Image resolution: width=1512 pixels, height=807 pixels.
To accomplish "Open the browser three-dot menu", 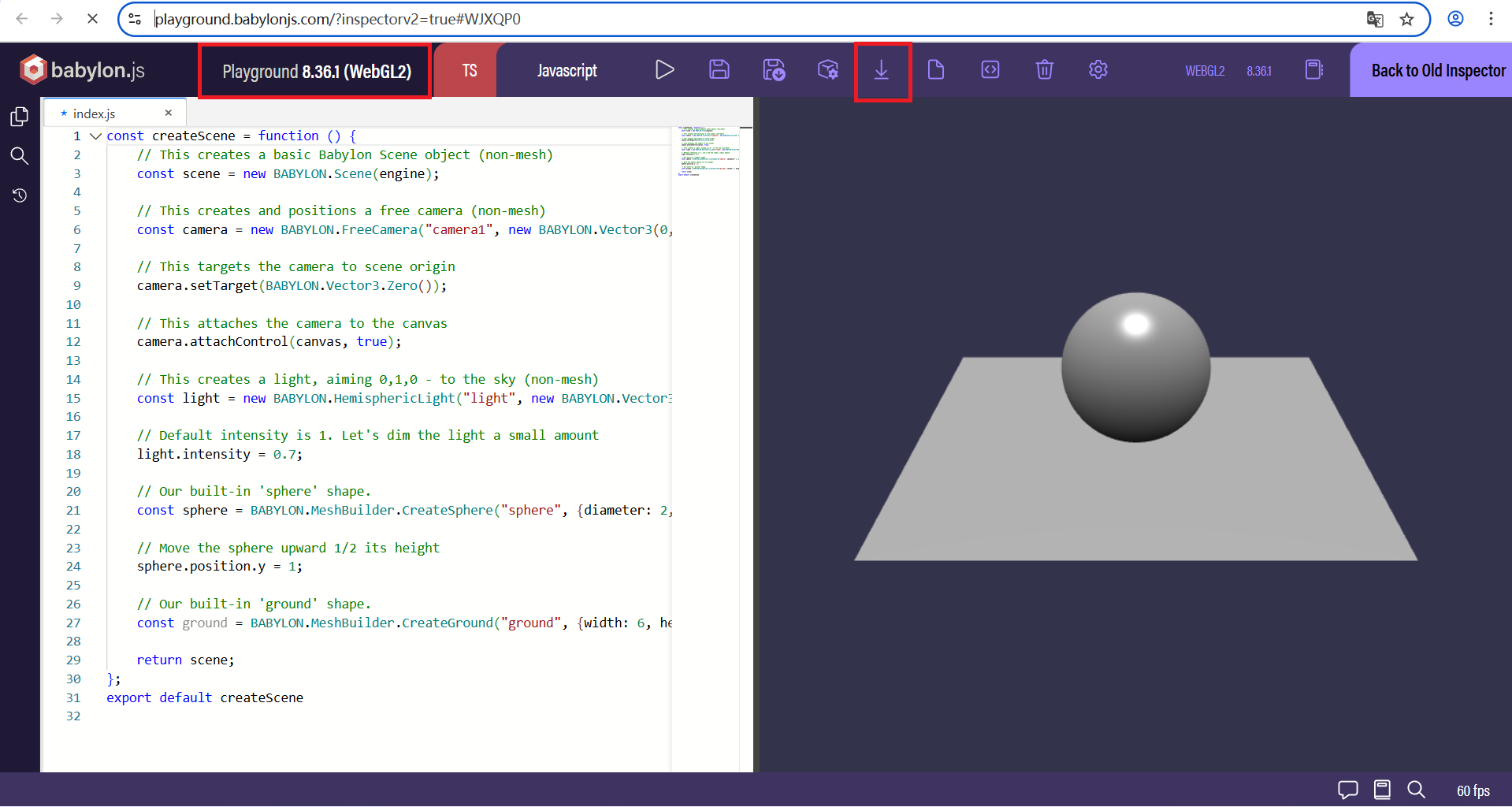I will coord(1491,19).
